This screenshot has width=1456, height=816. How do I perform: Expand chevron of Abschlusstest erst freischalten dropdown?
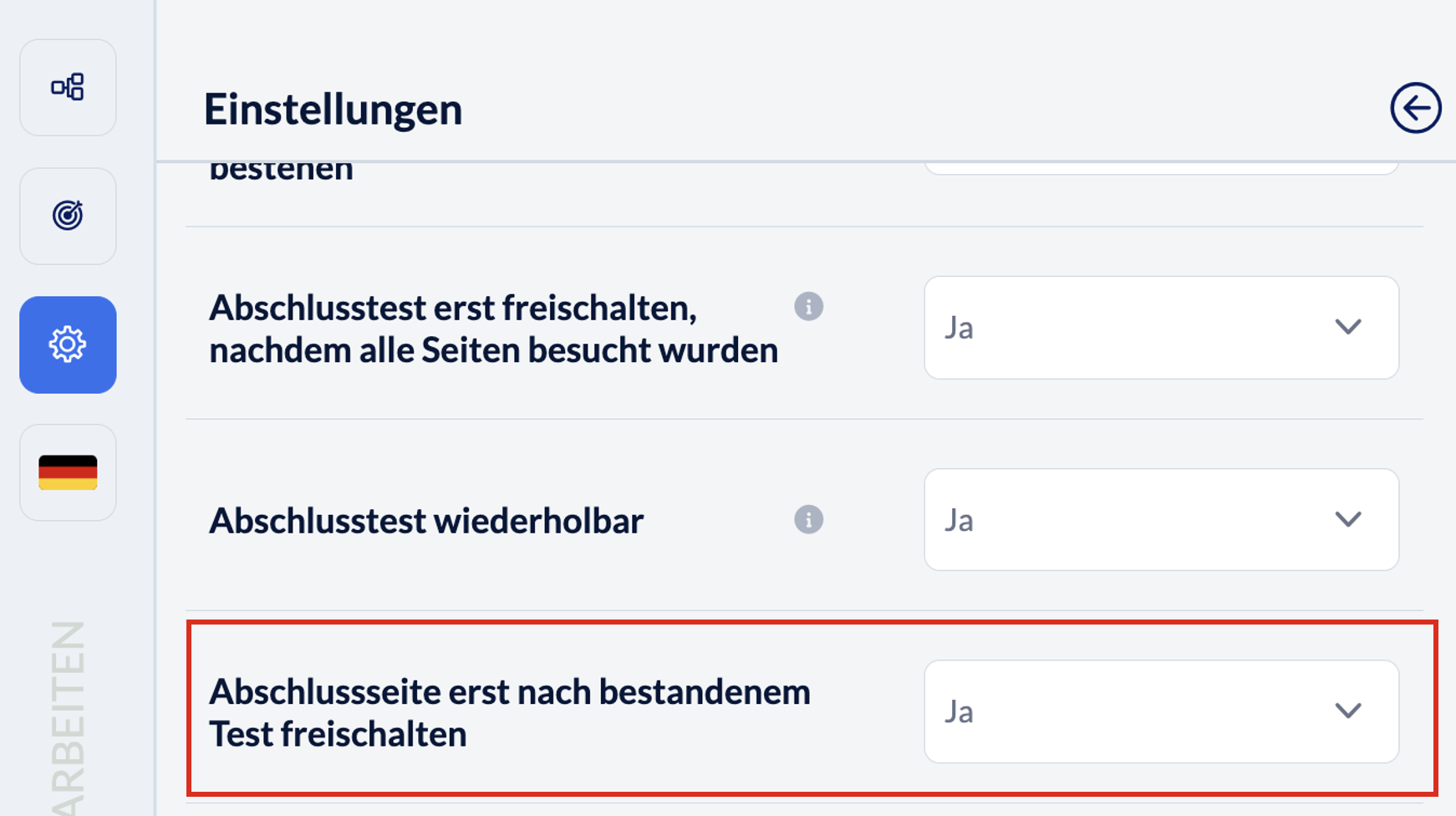[1347, 327]
